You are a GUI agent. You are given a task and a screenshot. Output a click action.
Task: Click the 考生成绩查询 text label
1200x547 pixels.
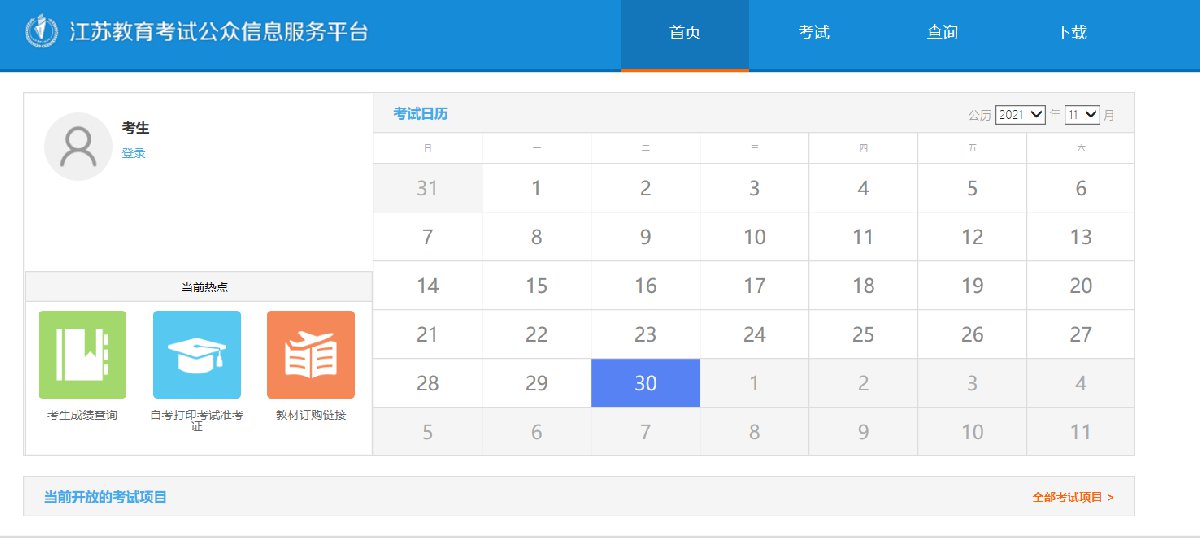point(82,415)
